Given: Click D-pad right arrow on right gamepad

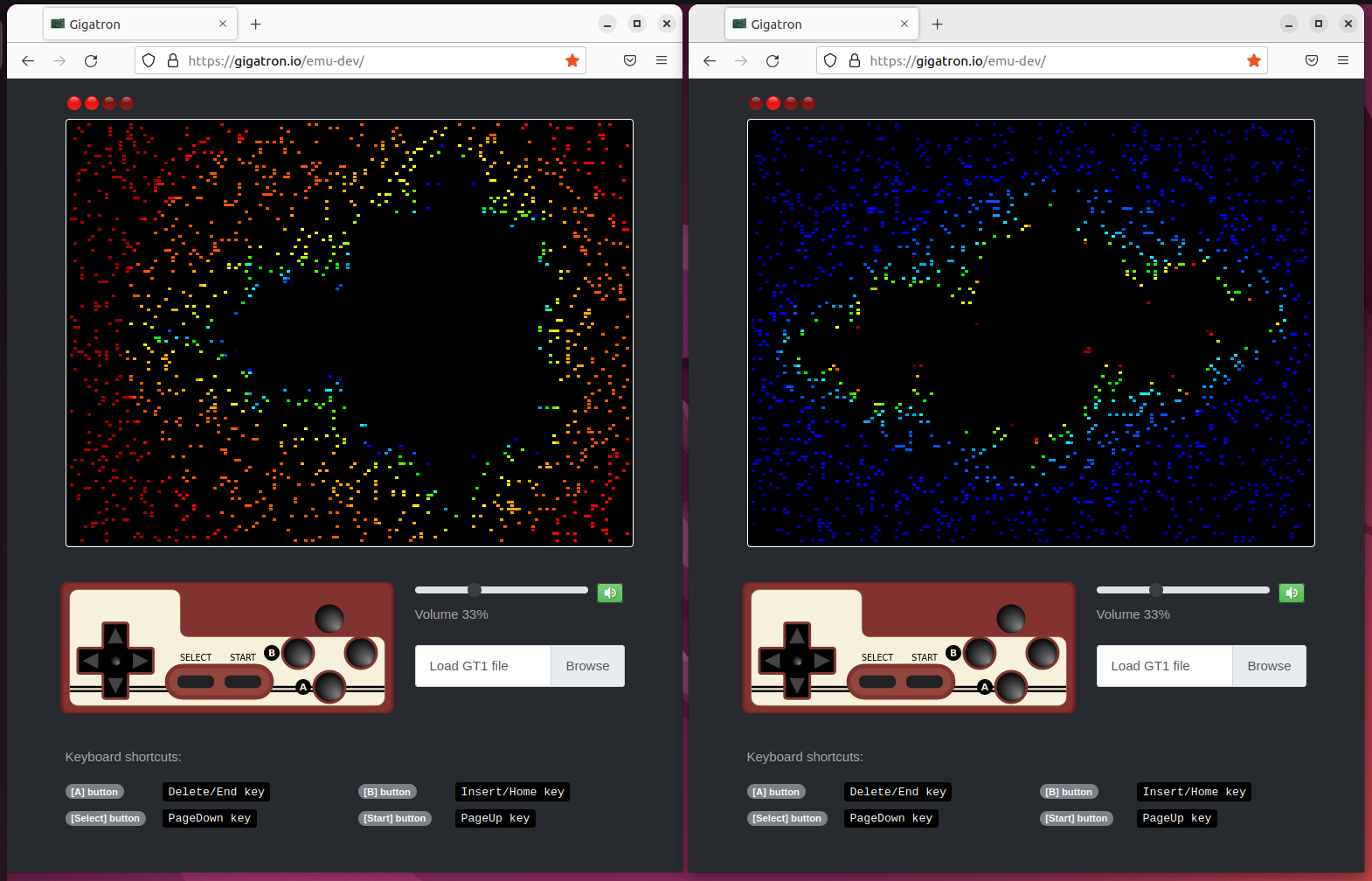Looking at the screenshot, I should click(x=822, y=661).
